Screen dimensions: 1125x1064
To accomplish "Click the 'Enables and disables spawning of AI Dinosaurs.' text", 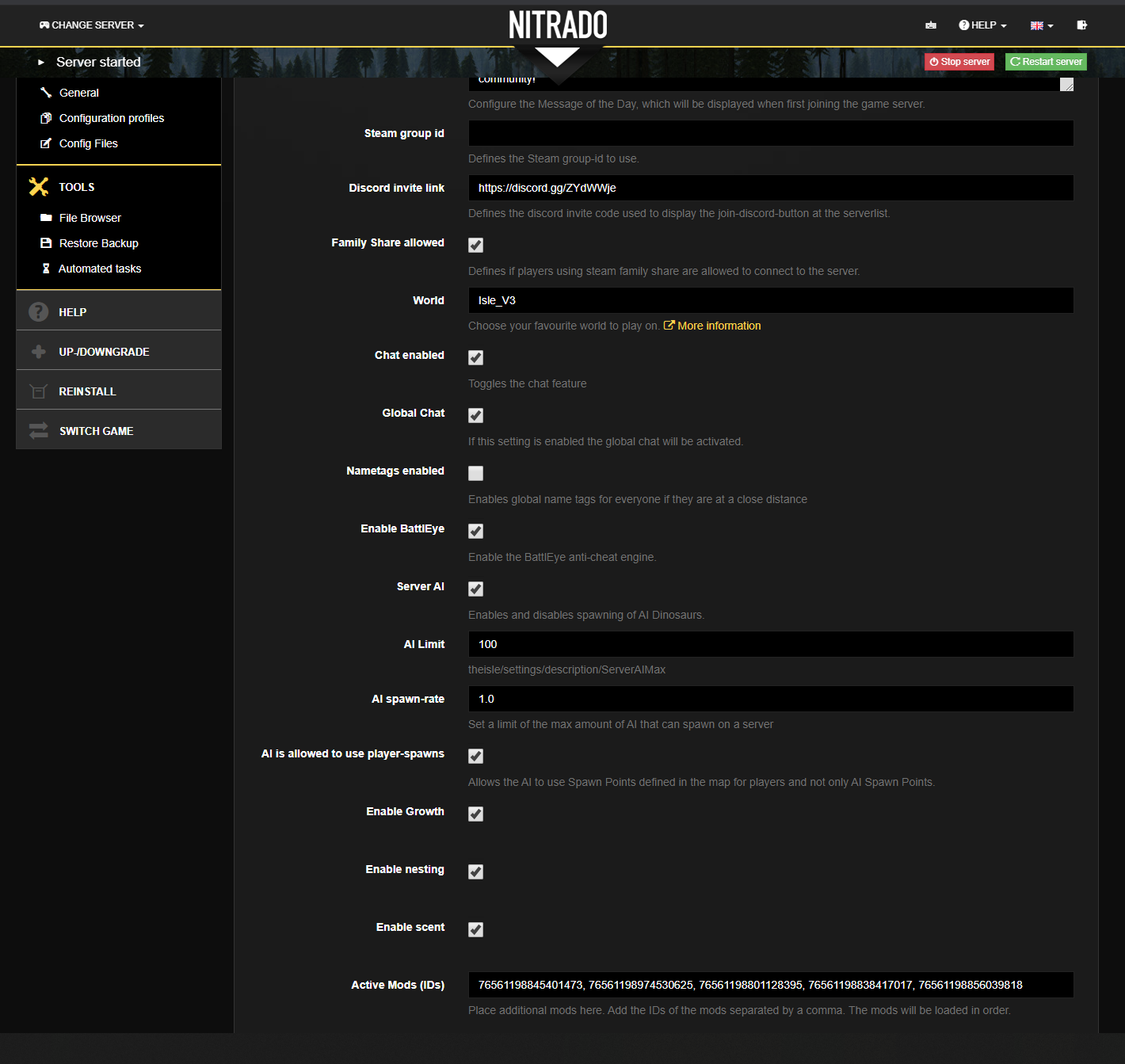I will tap(586, 615).
